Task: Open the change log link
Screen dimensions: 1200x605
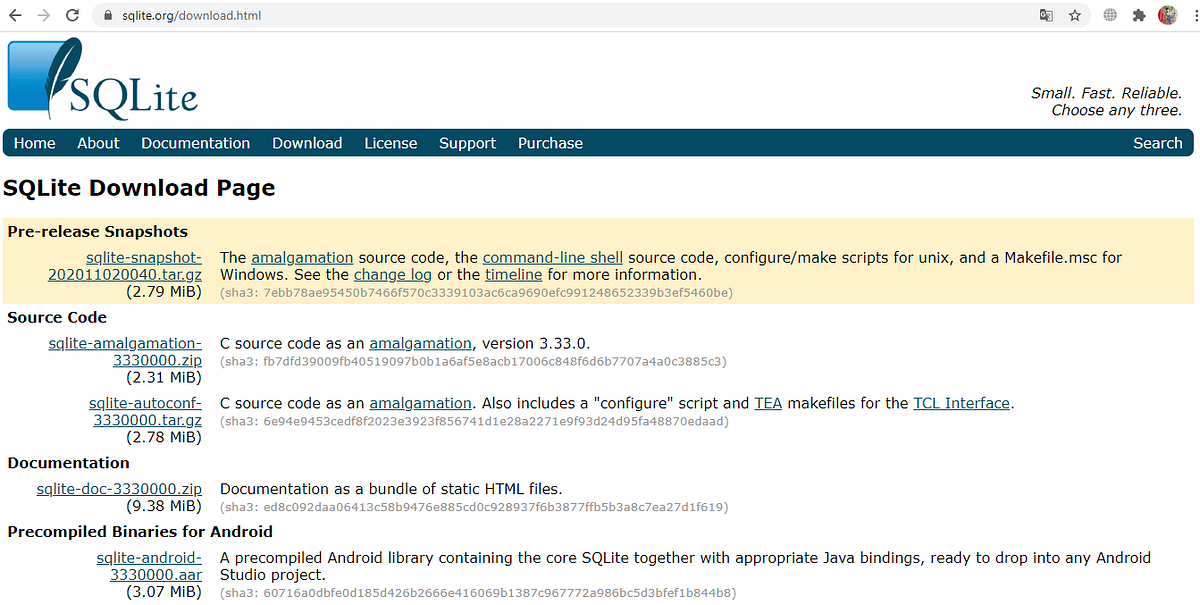Action: [392, 274]
